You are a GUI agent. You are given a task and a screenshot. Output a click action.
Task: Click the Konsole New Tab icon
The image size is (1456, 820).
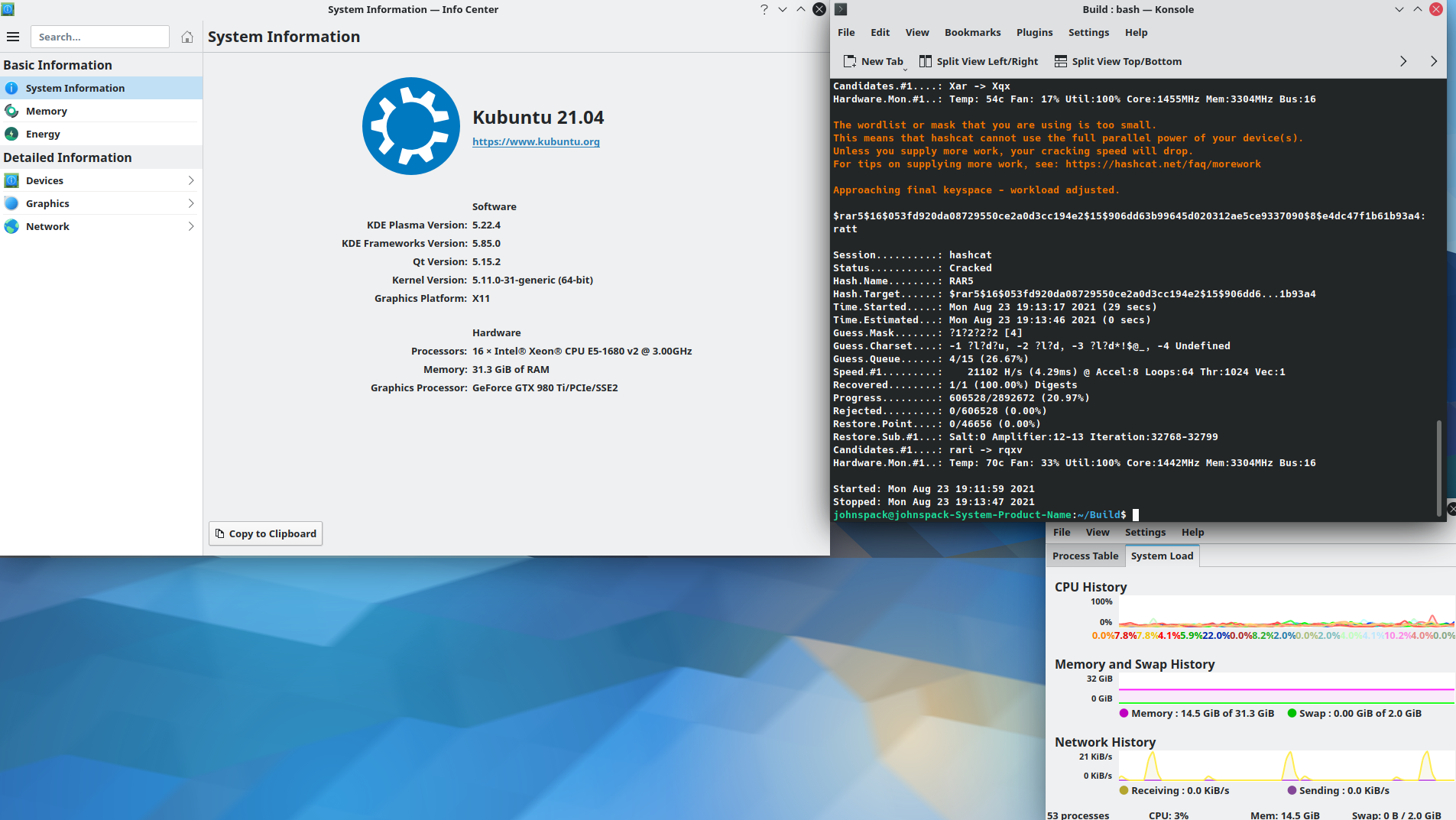[850, 61]
